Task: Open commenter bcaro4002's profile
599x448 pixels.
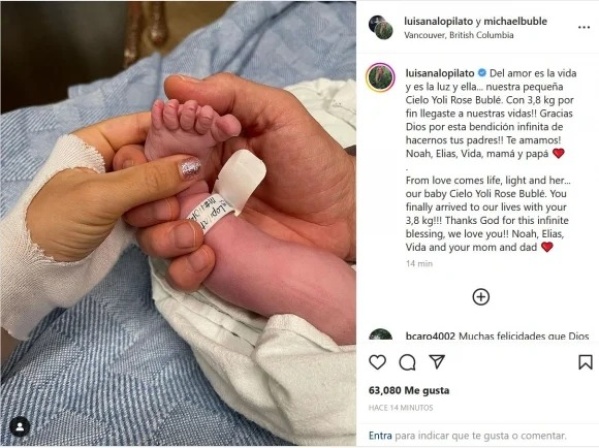Action: tap(430, 336)
